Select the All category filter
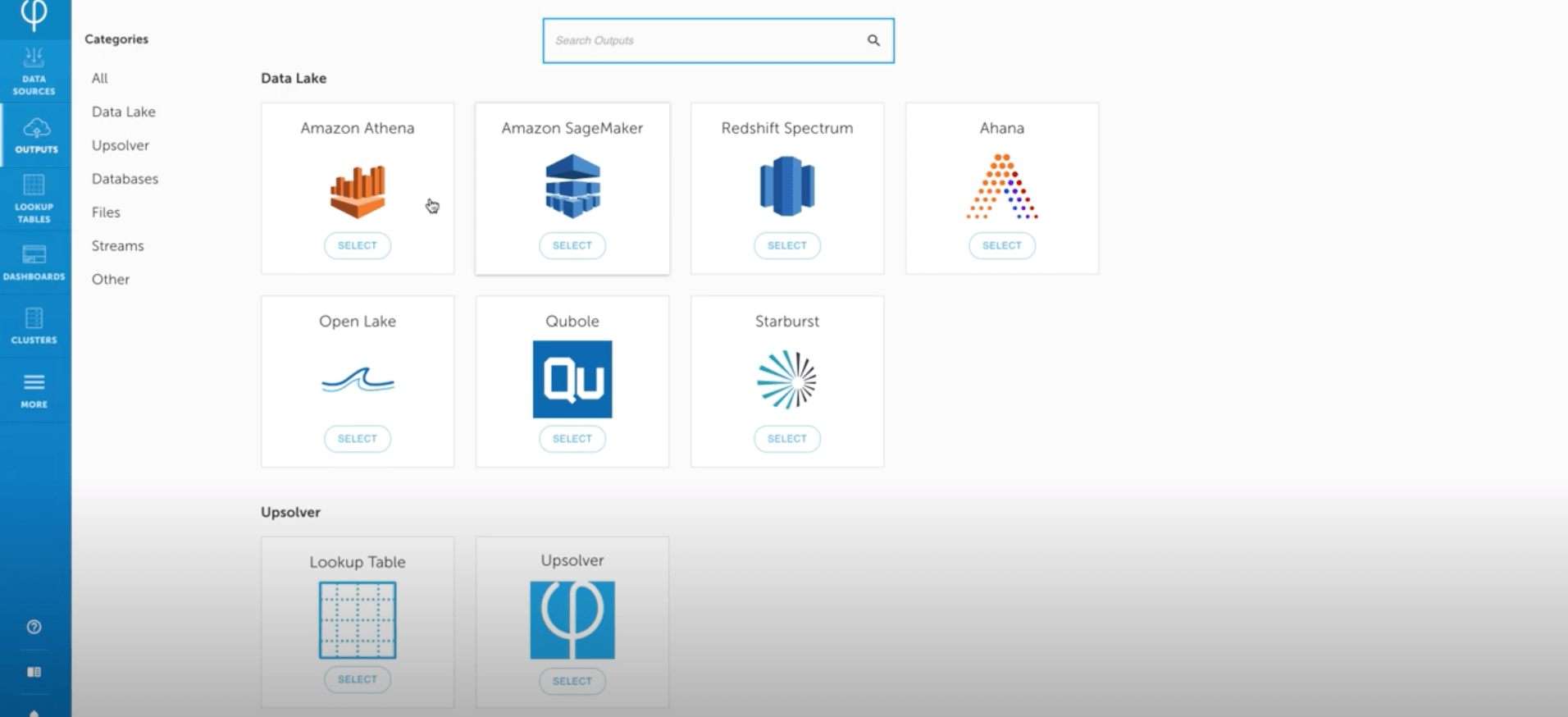The image size is (1568, 717). 100,78
